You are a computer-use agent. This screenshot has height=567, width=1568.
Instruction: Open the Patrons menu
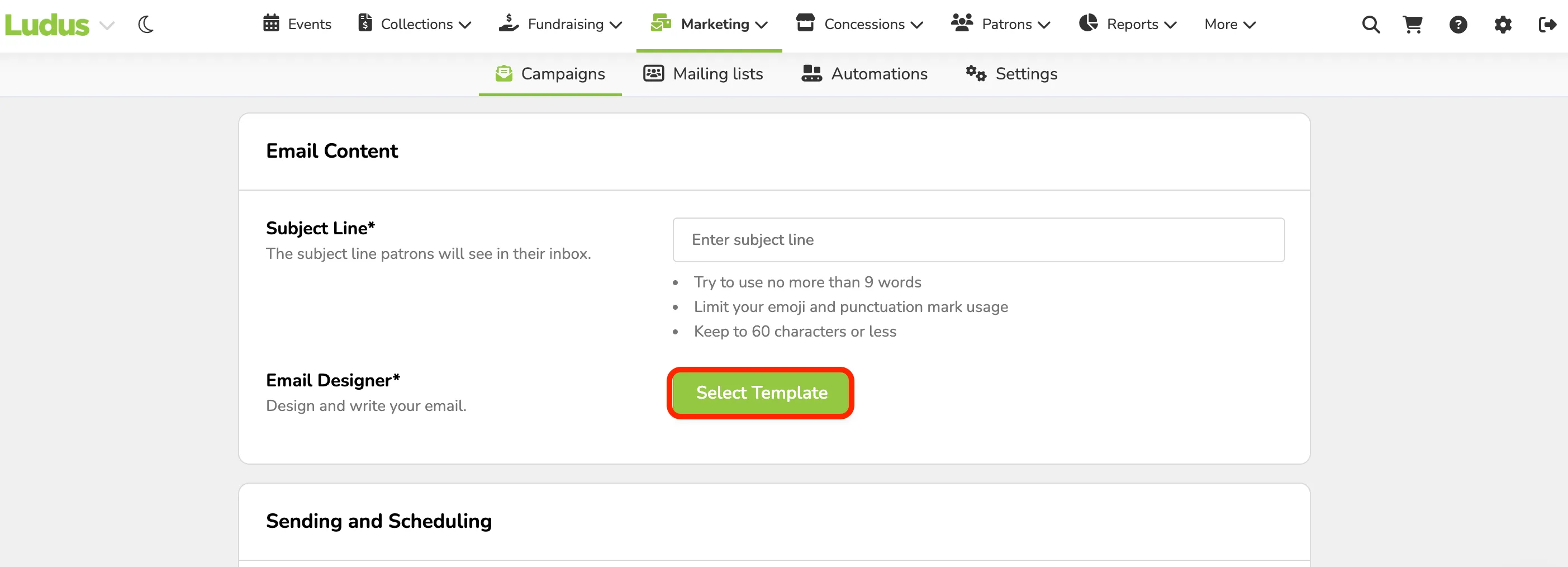pos(1001,23)
